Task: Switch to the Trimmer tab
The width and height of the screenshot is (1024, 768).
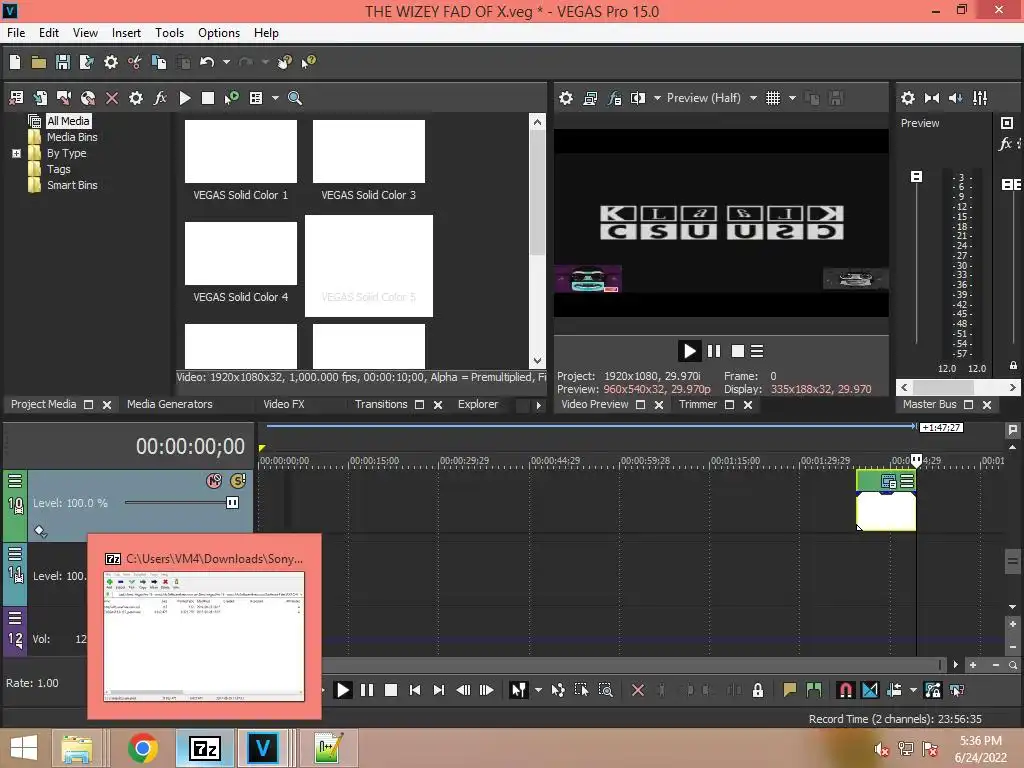Action: pyautogui.click(x=697, y=404)
